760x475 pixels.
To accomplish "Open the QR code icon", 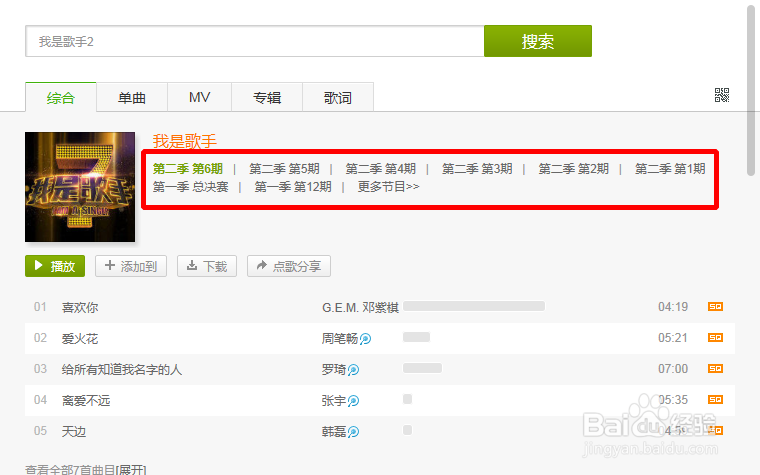I will tap(722, 95).
